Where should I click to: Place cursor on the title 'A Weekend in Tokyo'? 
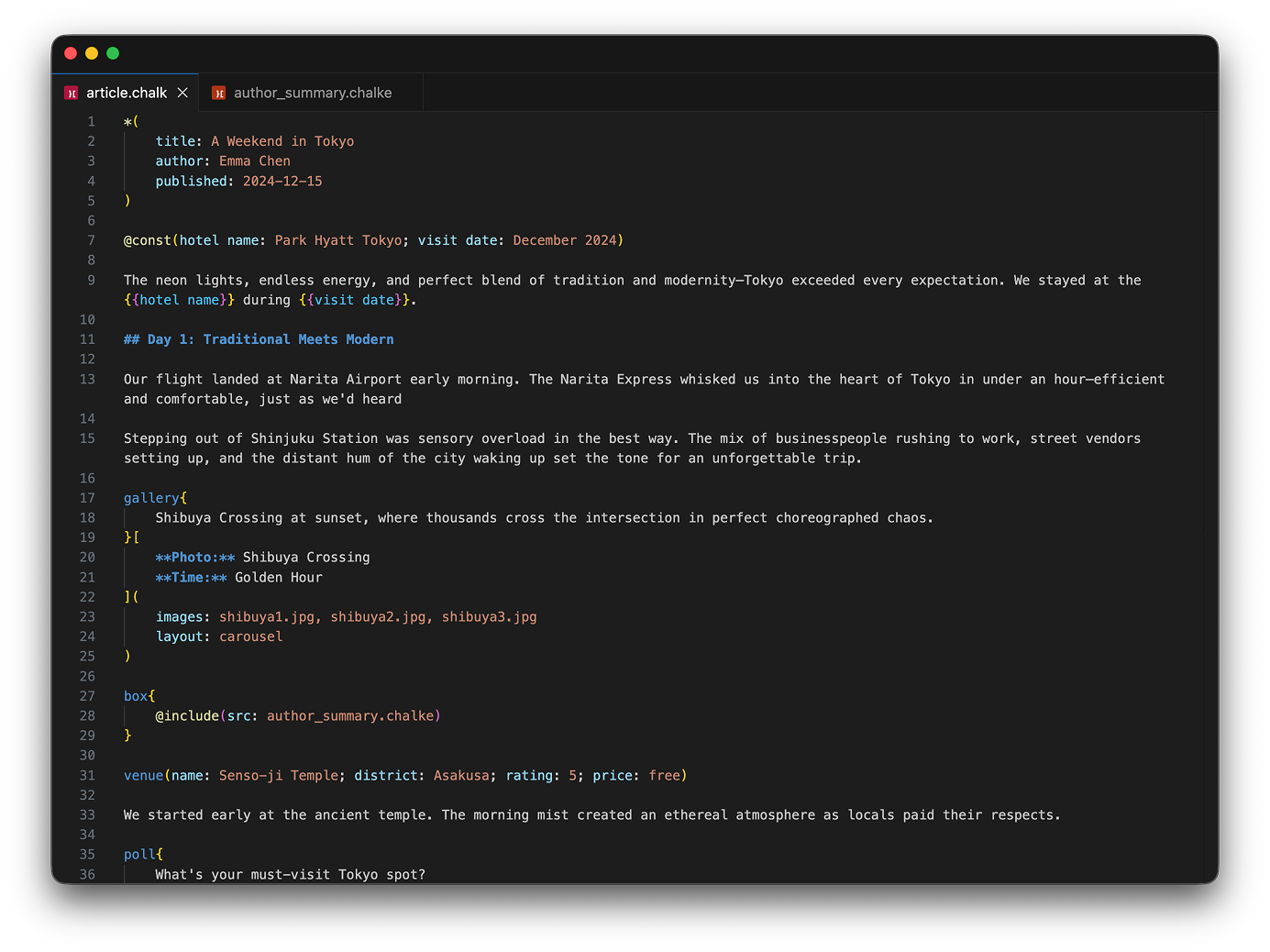282,140
